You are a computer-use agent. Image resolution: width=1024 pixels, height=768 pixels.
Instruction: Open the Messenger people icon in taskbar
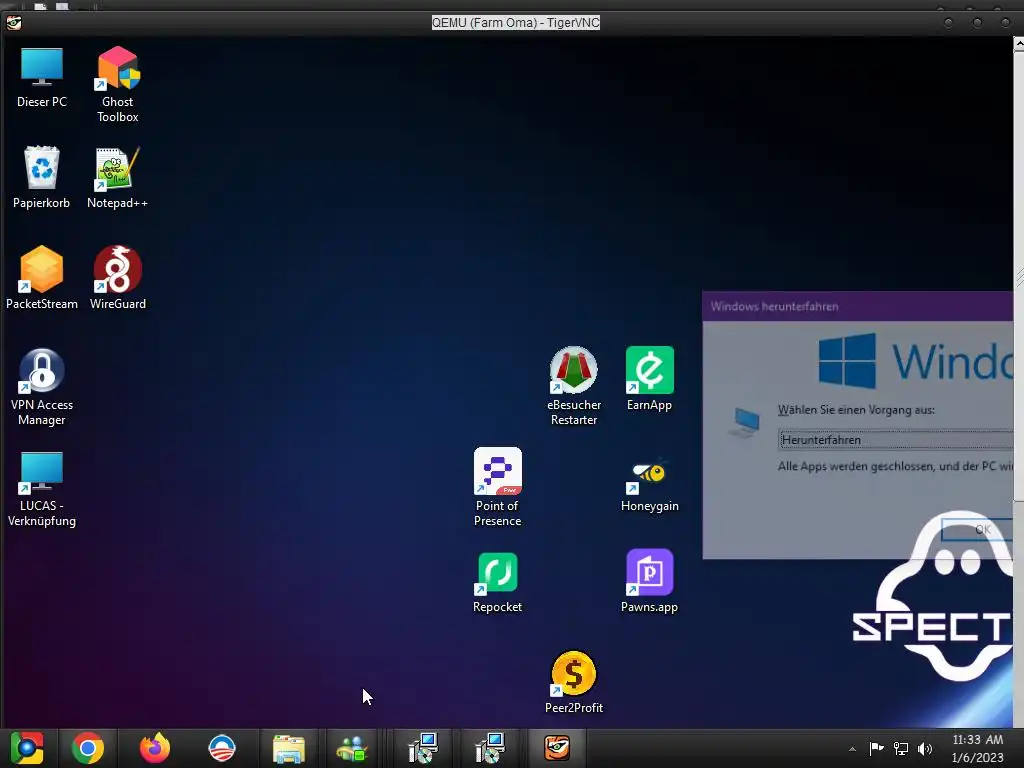click(x=353, y=748)
